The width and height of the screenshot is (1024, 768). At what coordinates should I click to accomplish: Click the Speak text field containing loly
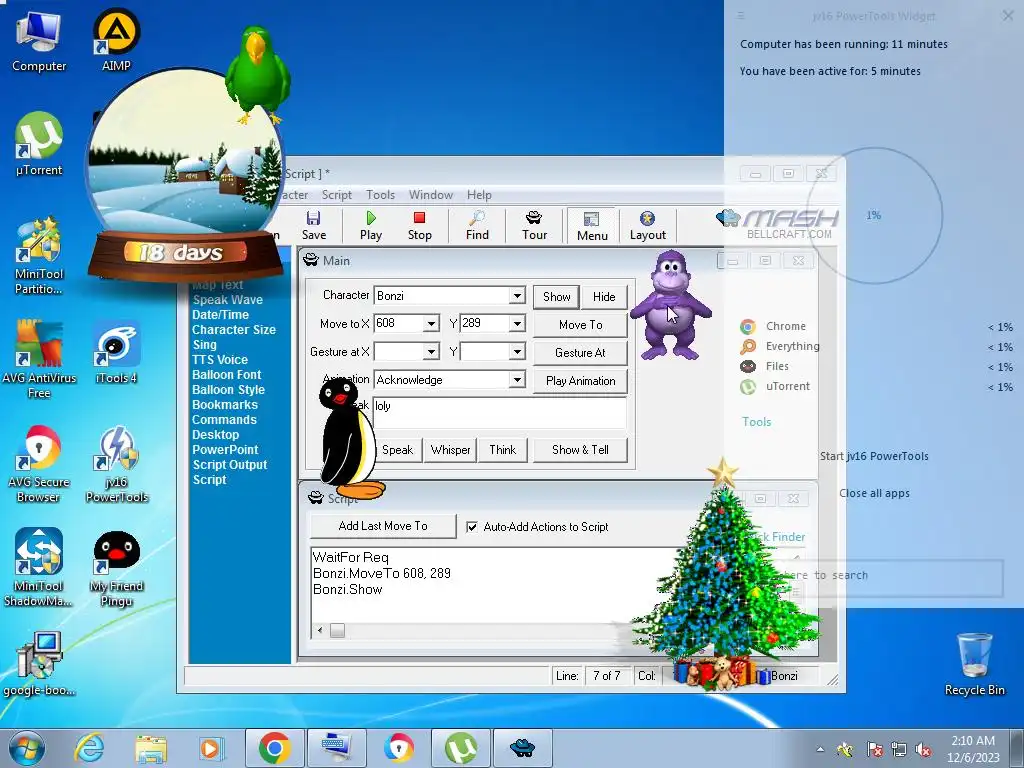[500, 413]
